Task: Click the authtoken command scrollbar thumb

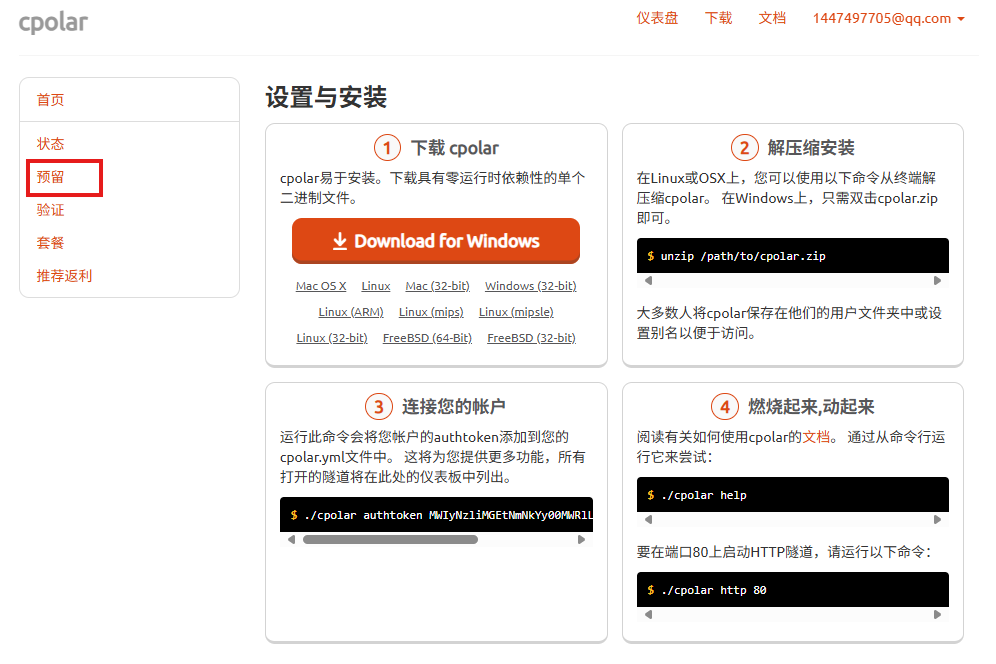Action: 391,539
